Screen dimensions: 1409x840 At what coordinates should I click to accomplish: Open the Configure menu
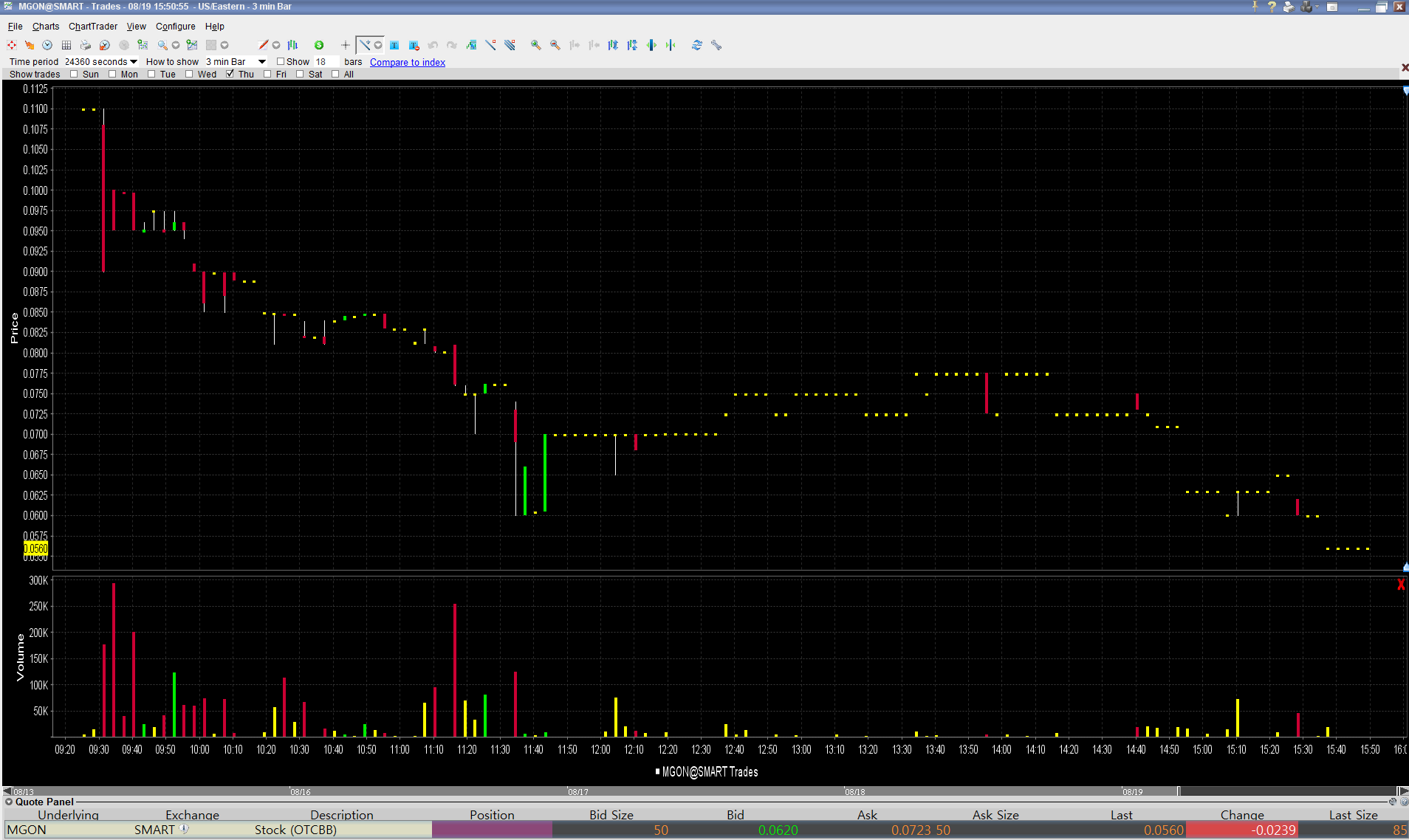click(x=175, y=27)
